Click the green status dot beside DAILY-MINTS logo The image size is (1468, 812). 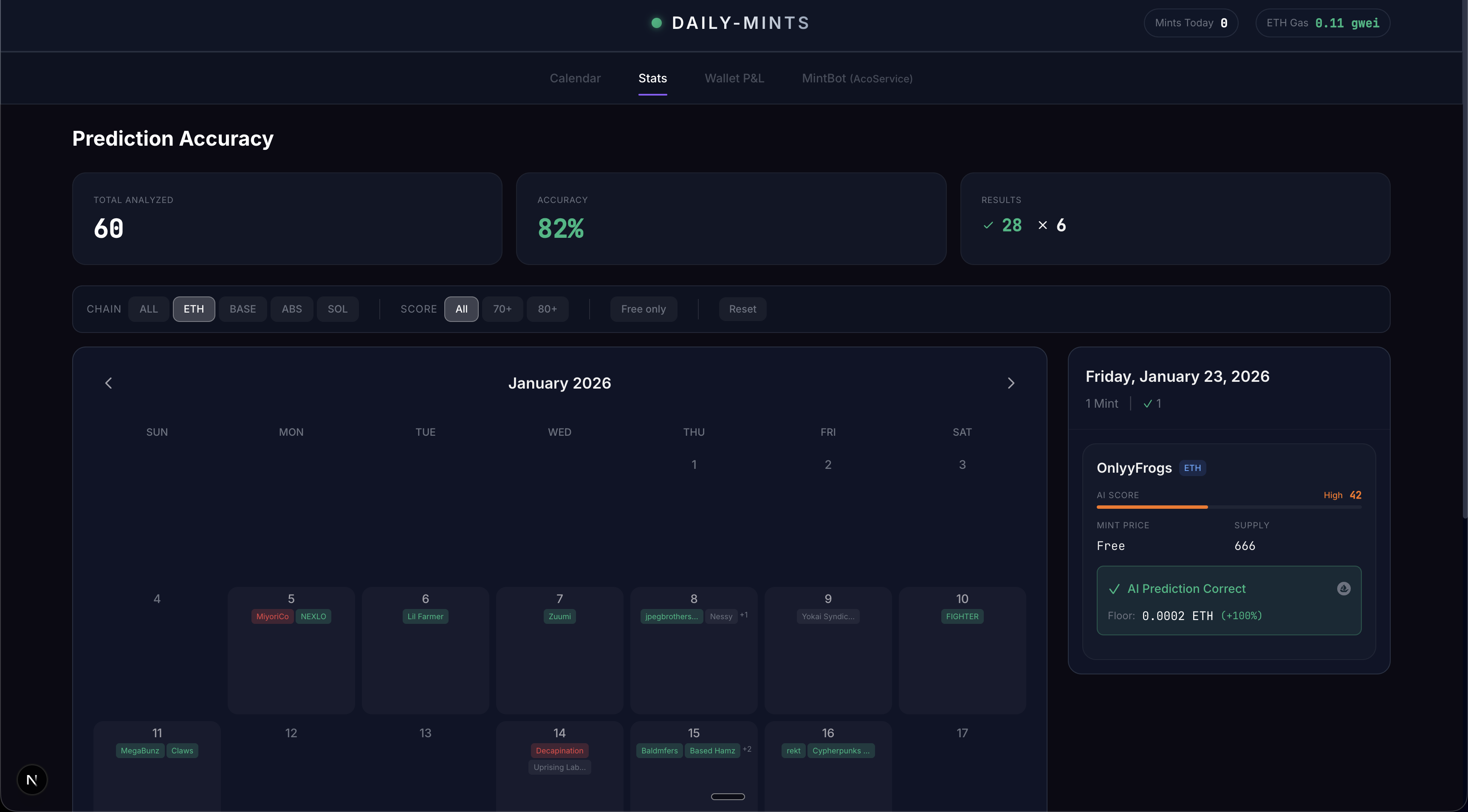(x=656, y=23)
